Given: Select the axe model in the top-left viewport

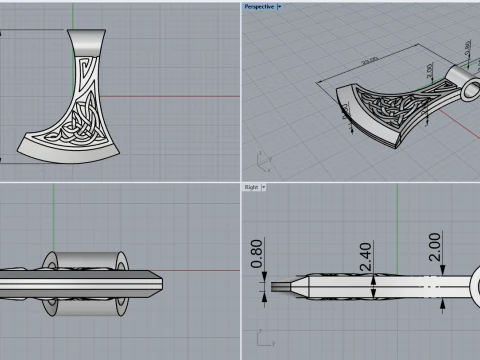Looking at the screenshot, I should pyautogui.click(x=68, y=97).
